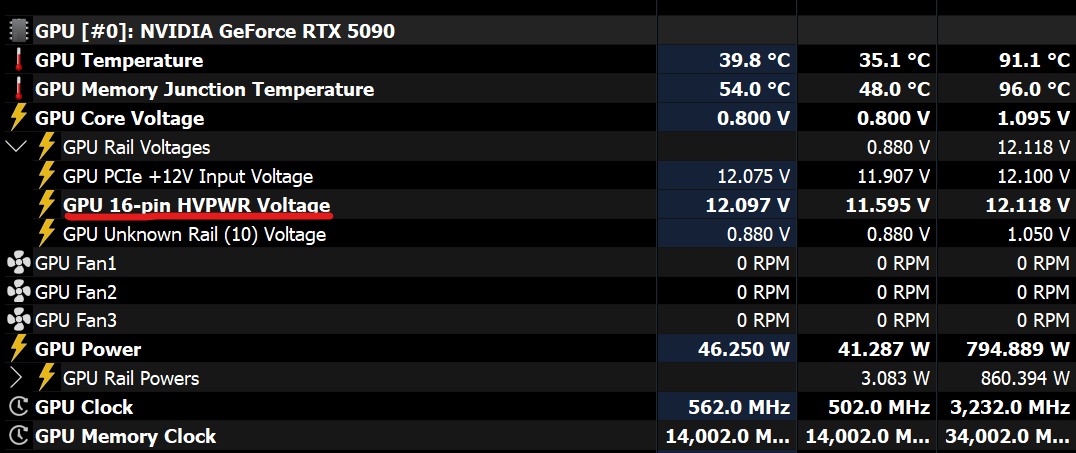Expand the GPU Rail Powers group
The image size is (1076, 453).
(16, 378)
